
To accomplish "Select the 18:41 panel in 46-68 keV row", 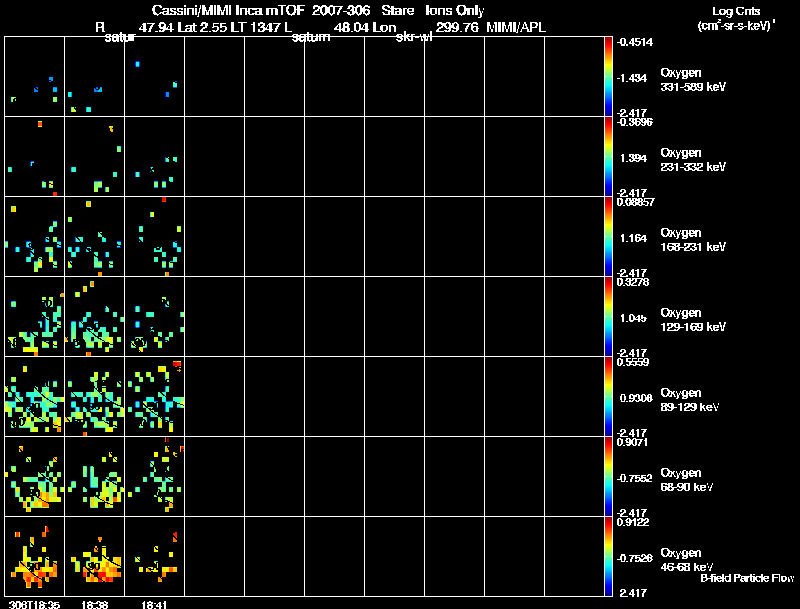I will coord(155,556).
